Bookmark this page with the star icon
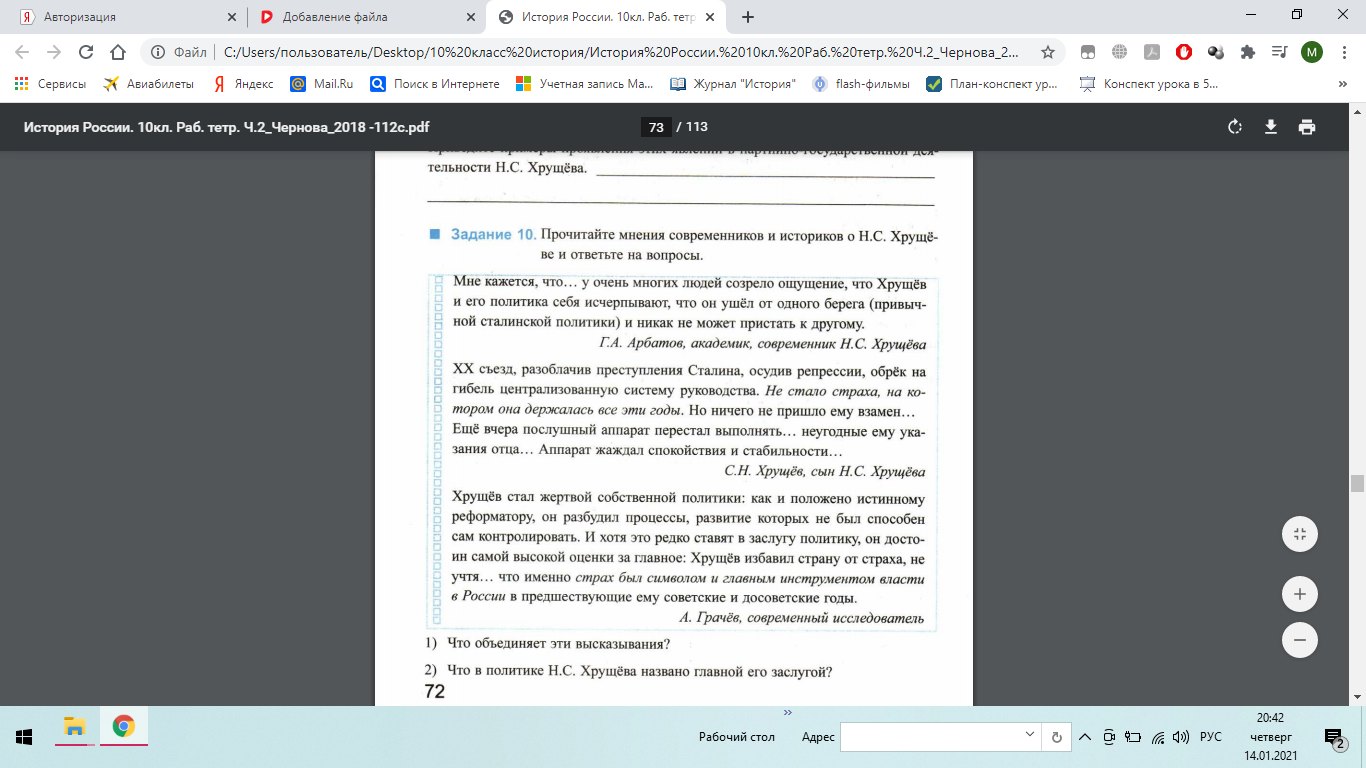 (x=1048, y=52)
